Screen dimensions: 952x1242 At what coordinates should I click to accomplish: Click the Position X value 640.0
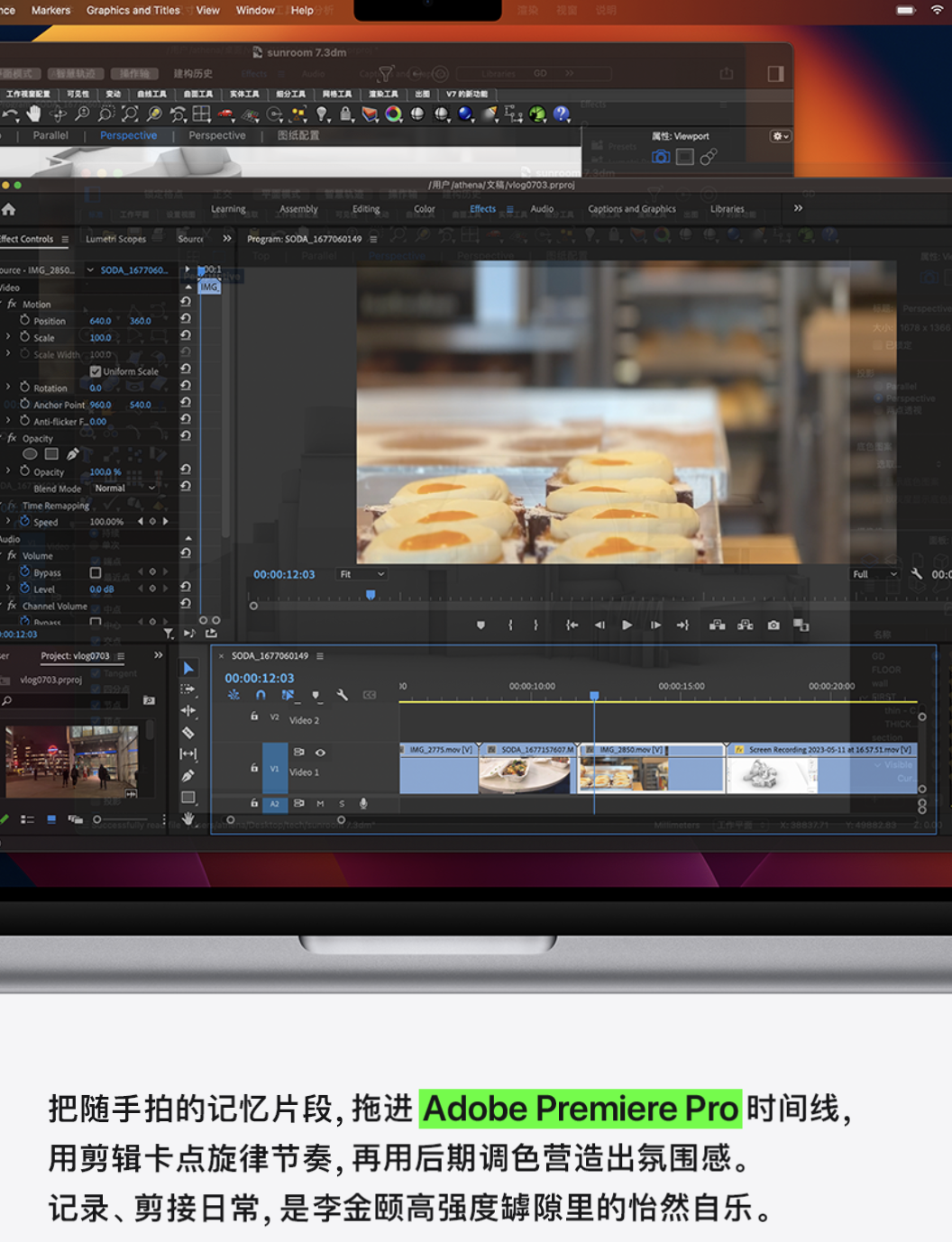pyautogui.click(x=100, y=321)
